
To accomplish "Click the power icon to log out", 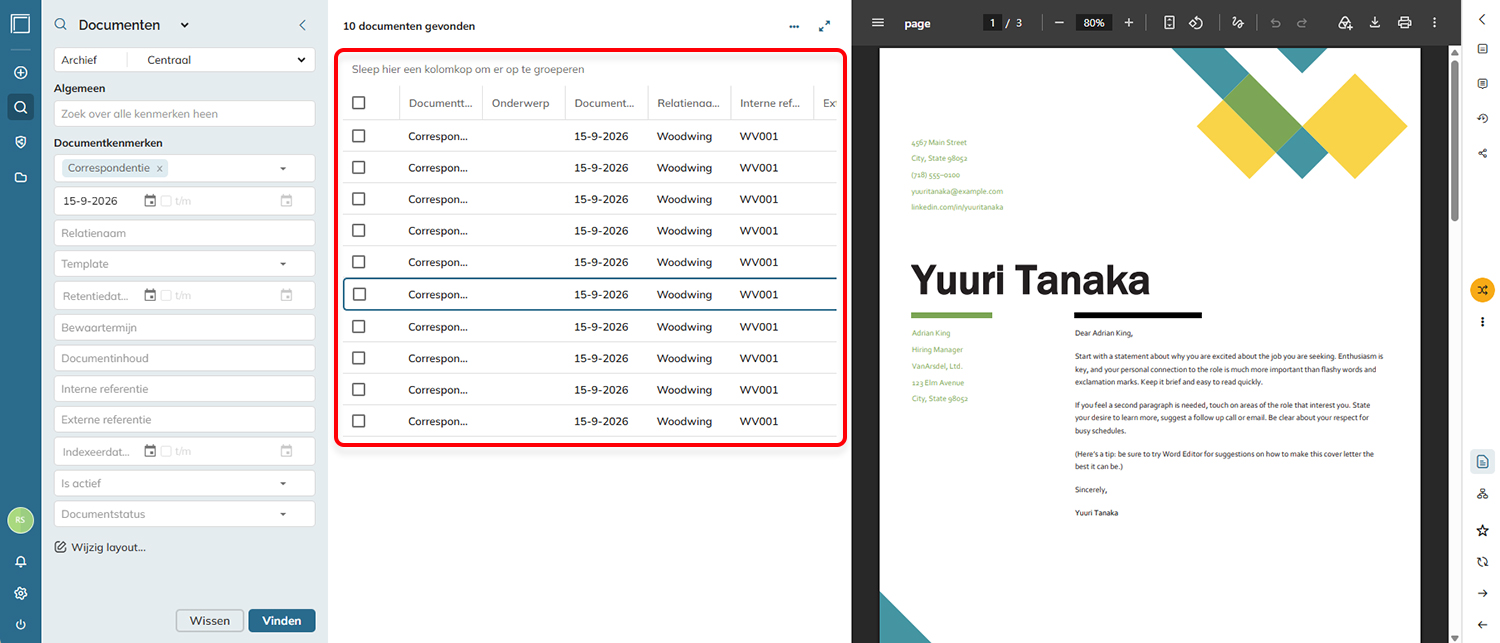I will pyautogui.click(x=20, y=625).
